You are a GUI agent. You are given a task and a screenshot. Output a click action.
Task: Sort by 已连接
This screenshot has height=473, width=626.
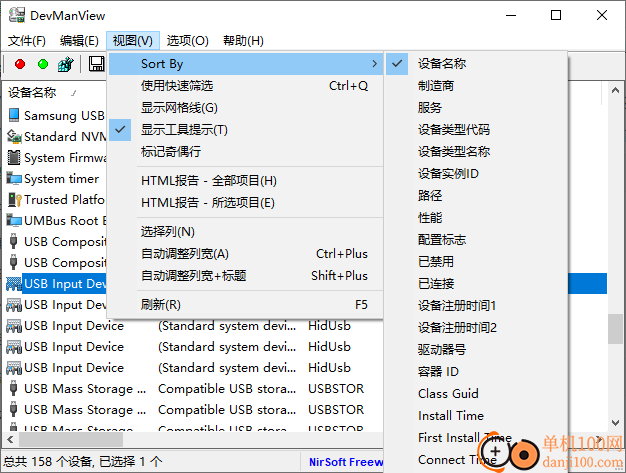click(x=477, y=284)
